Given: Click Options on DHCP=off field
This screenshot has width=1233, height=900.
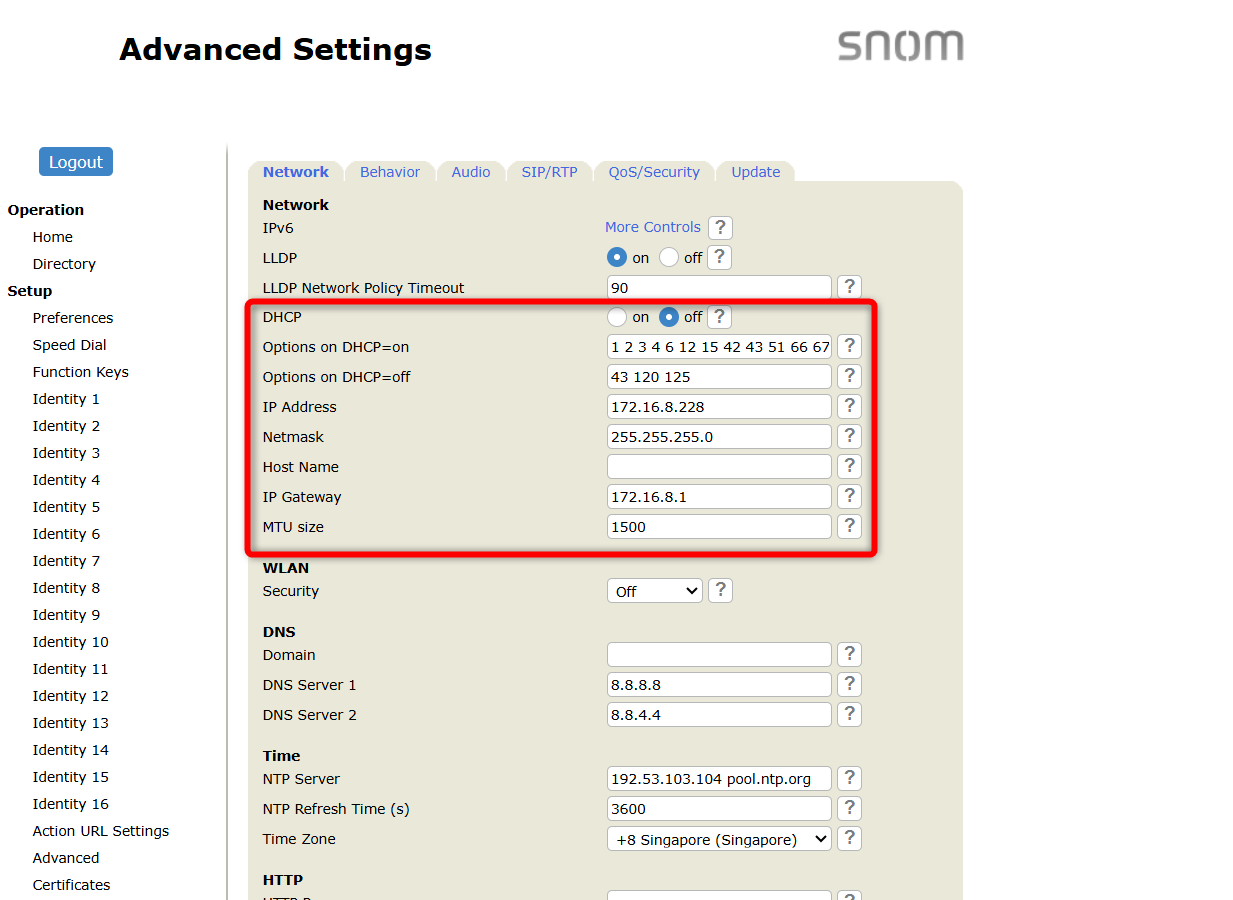Looking at the screenshot, I should click(719, 377).
